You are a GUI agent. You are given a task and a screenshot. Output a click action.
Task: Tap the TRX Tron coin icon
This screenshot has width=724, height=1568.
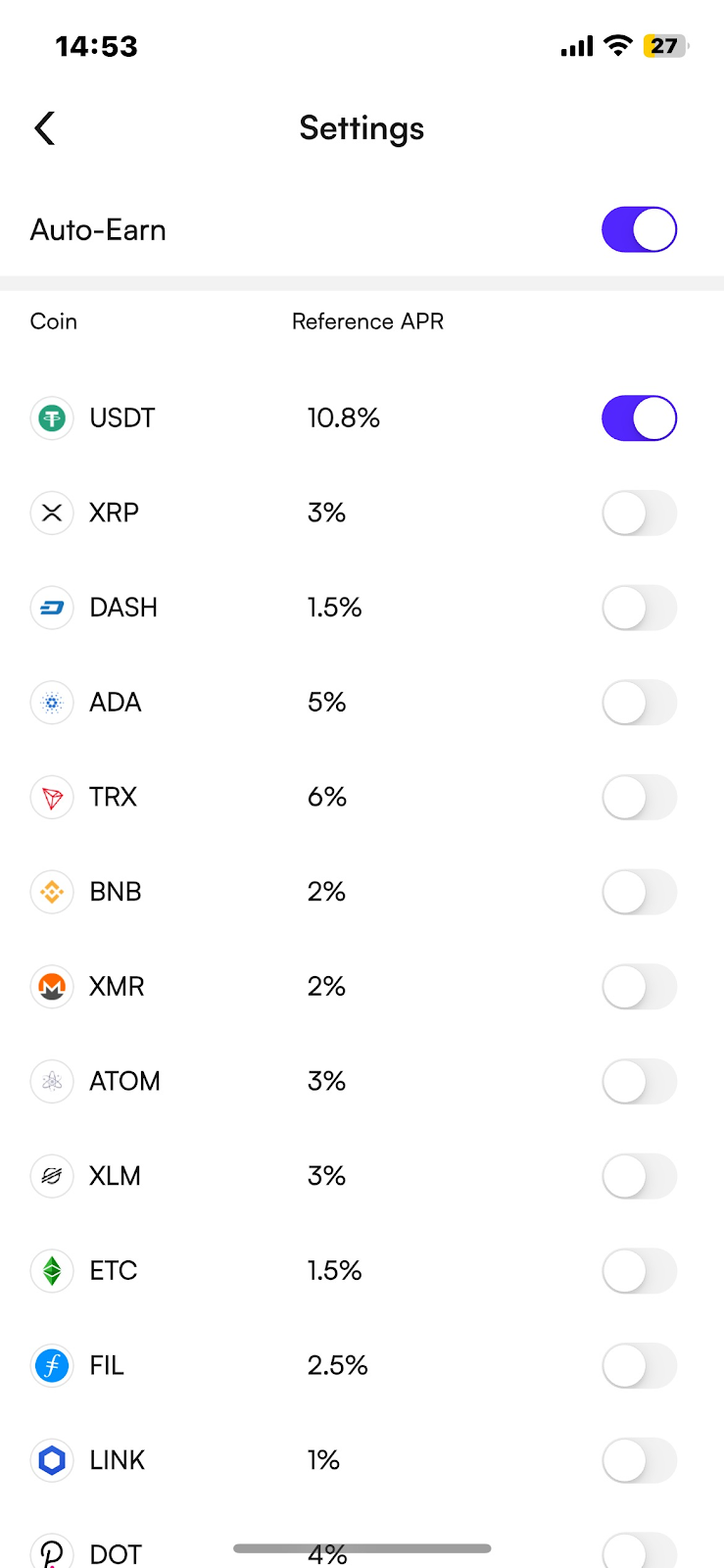click(52, 798)
